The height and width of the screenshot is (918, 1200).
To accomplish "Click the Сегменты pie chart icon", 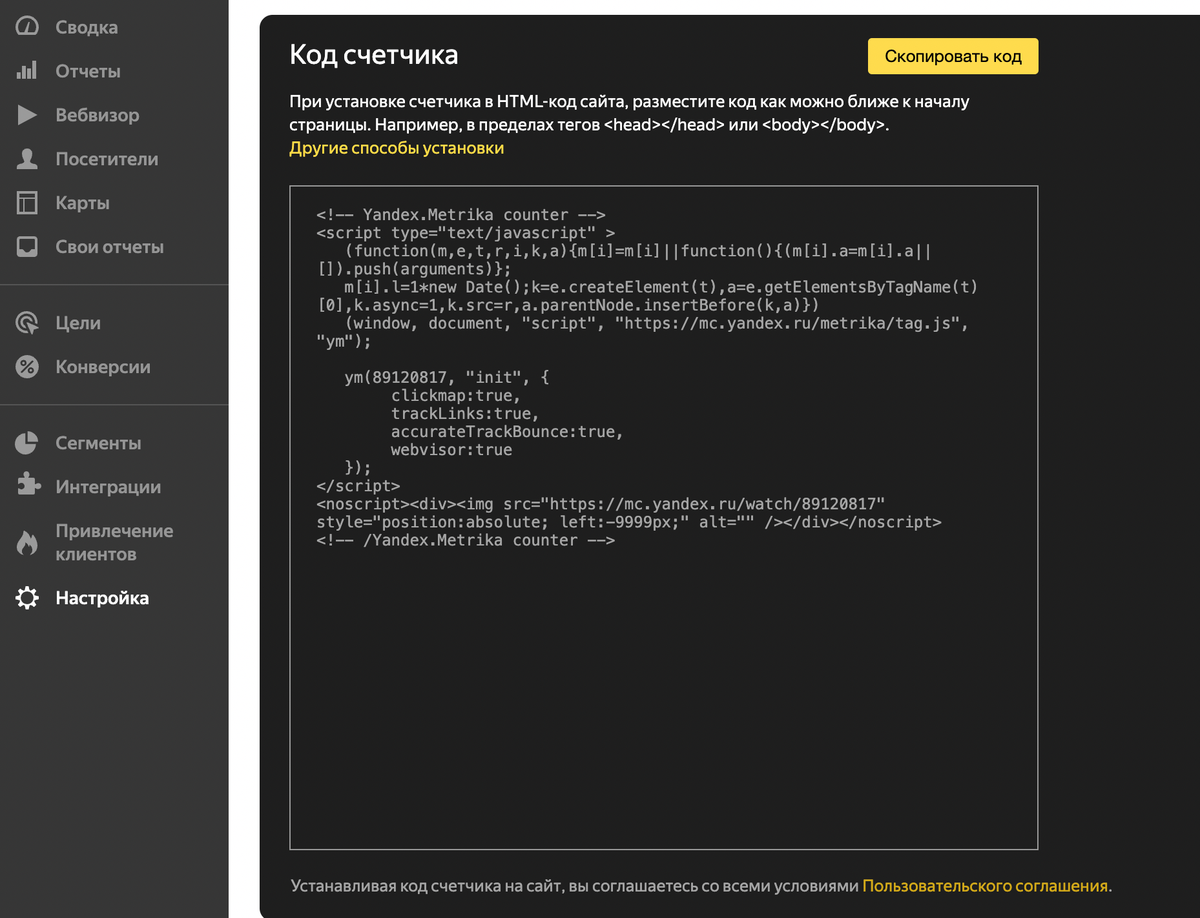I will pos(27,443).
